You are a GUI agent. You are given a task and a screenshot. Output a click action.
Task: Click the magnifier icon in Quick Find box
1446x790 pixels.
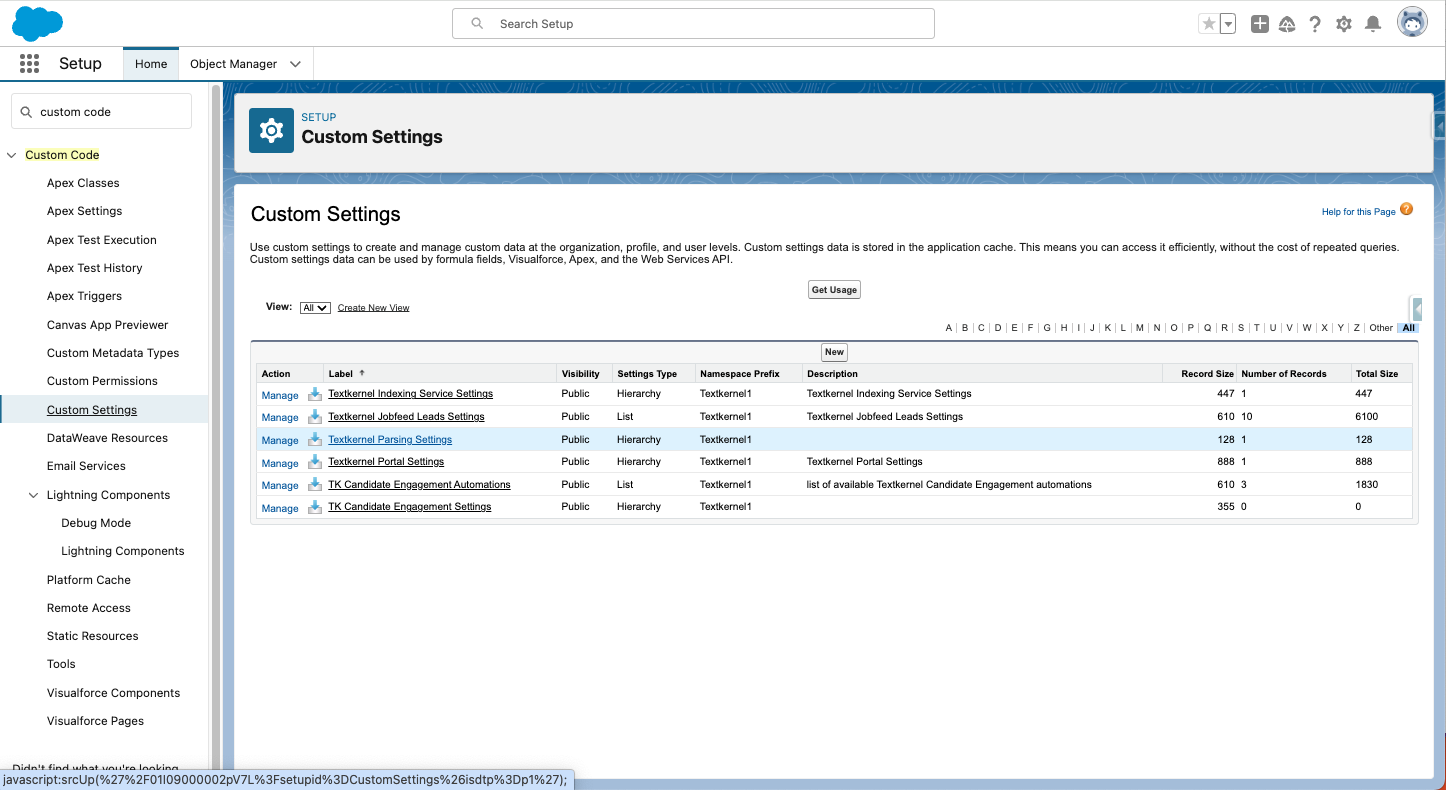click(27, 112)
